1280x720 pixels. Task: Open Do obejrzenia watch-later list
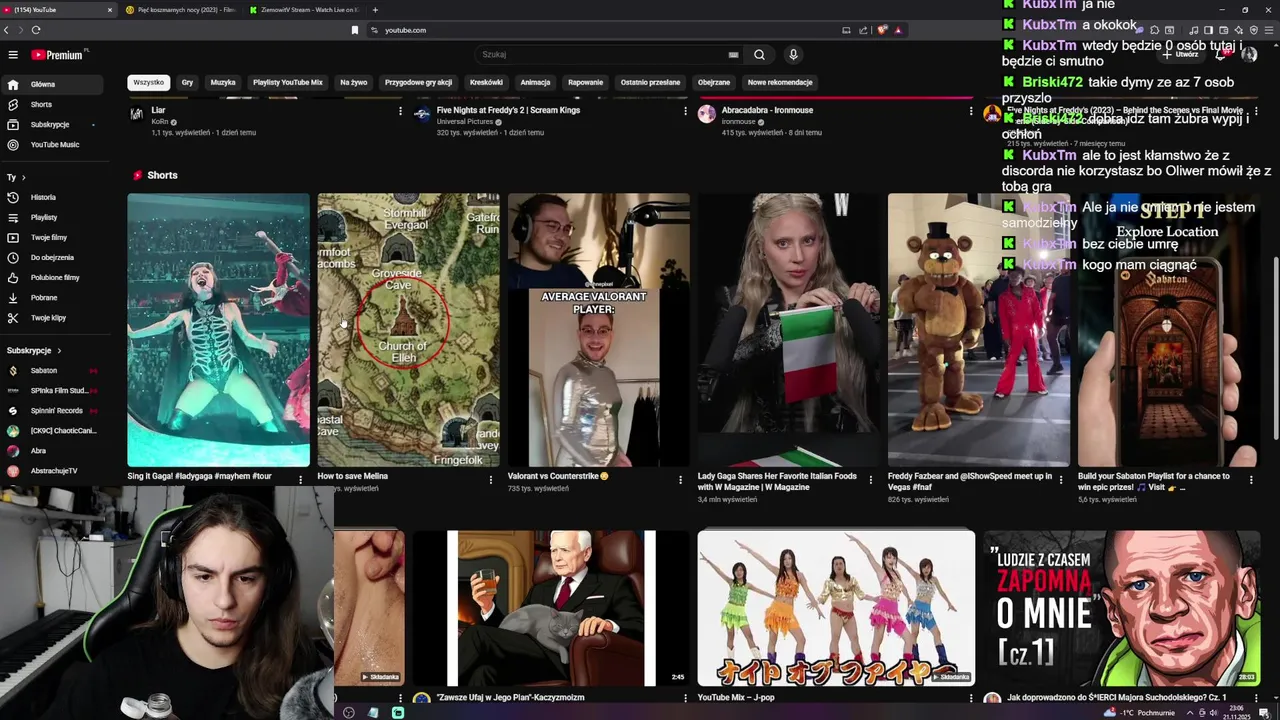[52, 257]
